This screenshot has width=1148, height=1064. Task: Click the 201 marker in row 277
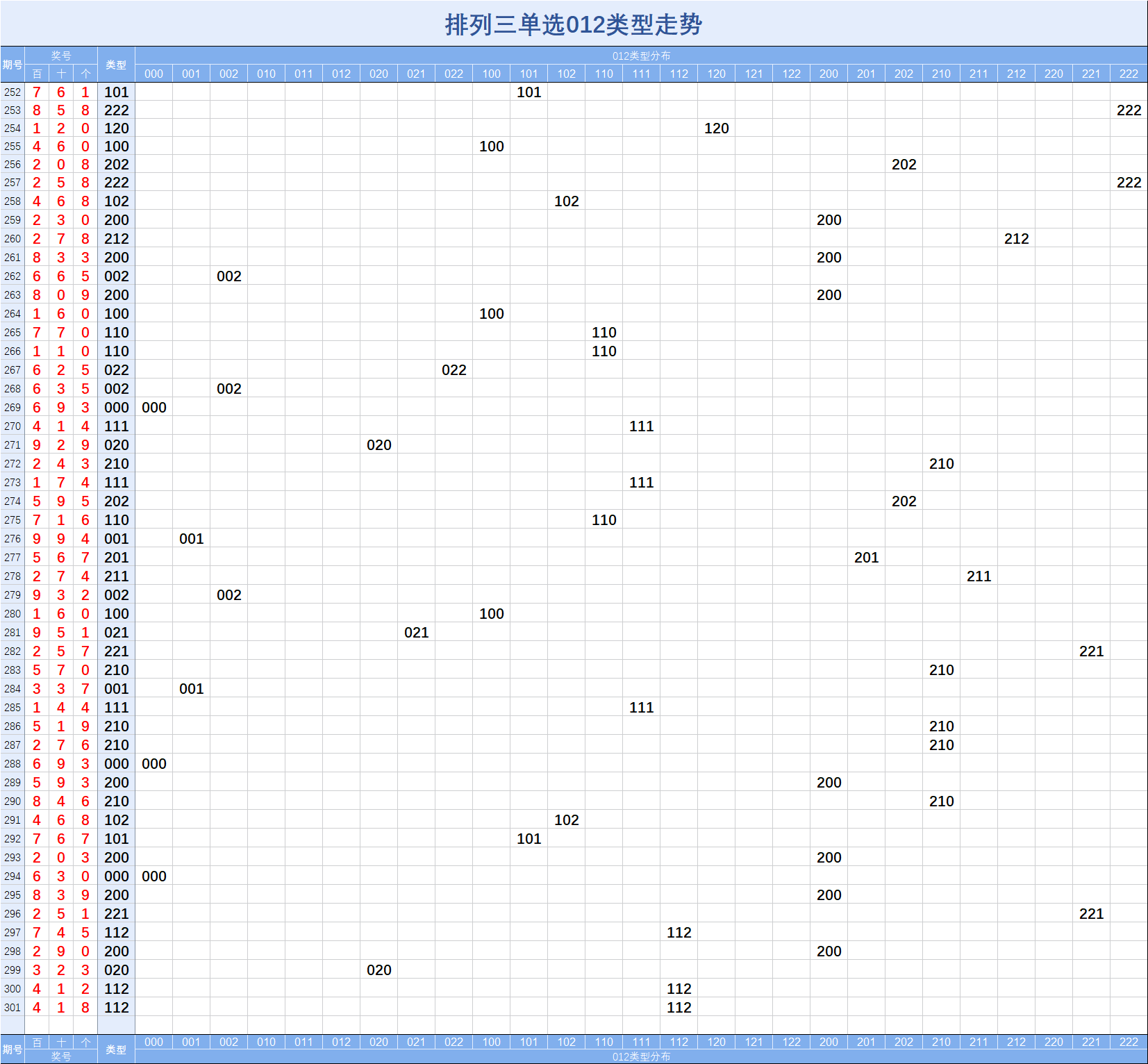(867, 558)
